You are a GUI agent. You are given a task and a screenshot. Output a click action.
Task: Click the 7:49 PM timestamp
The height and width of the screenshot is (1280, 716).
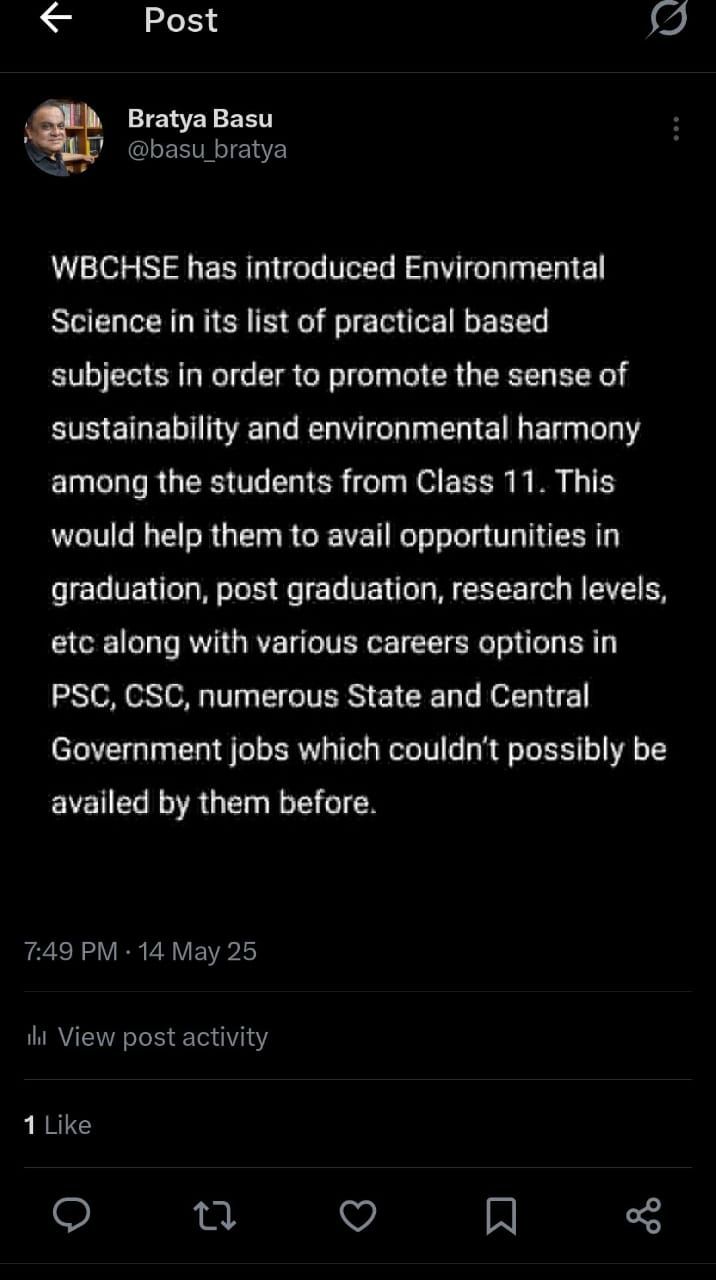click(x=70, y=951)
